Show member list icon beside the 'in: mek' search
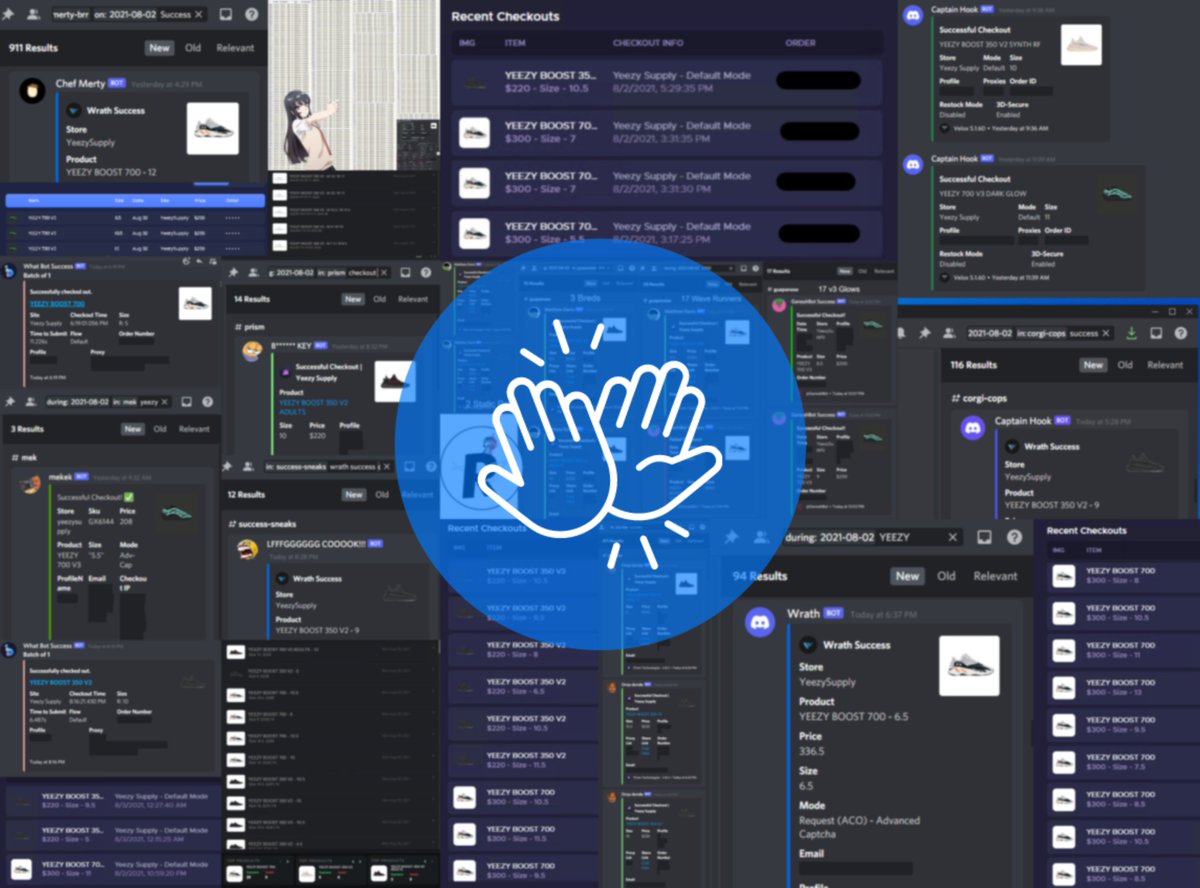The width and height of the screenshot is (1200, 888). point(30,401)
